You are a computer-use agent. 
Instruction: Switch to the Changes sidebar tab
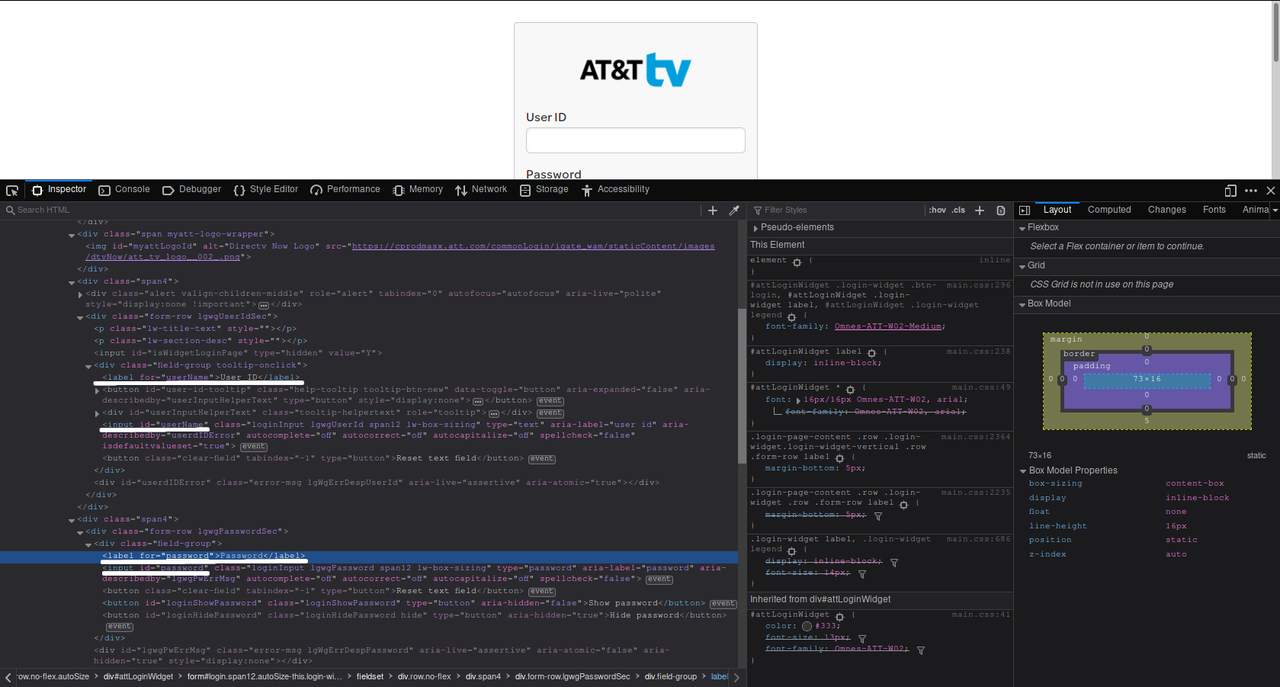click(x=1166, y=210)
